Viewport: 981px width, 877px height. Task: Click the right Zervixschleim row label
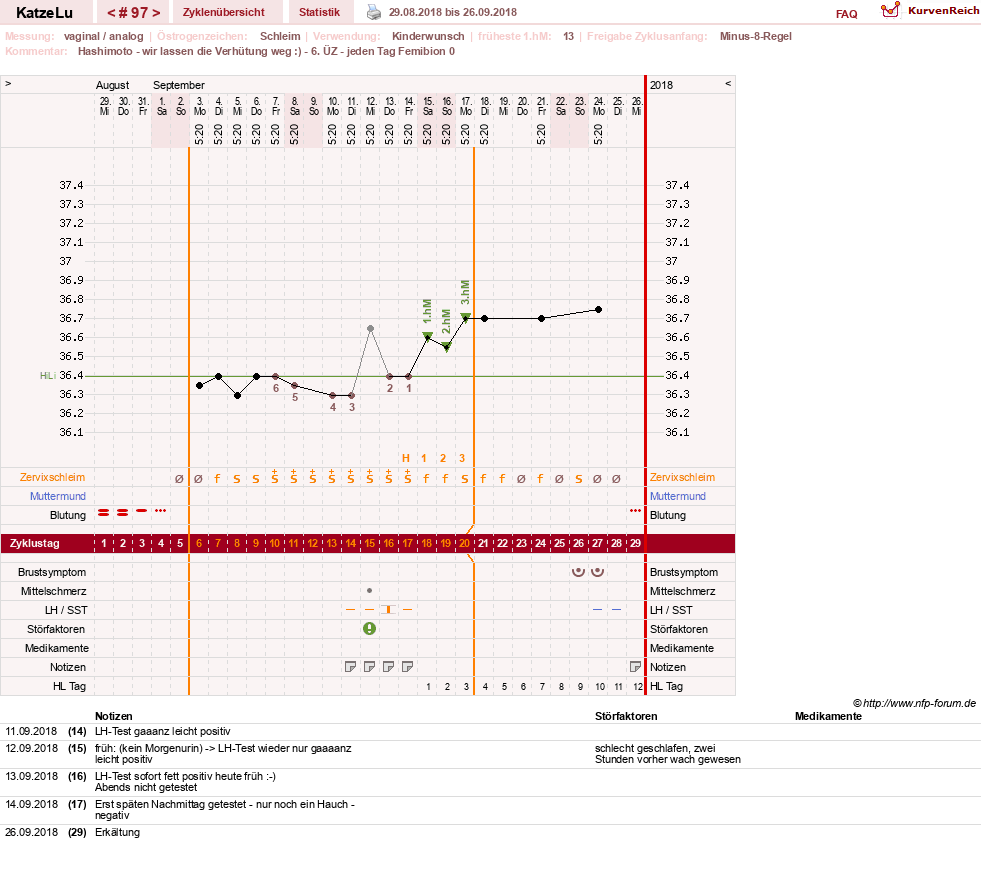pyautogui.click(x=682, y=477)
